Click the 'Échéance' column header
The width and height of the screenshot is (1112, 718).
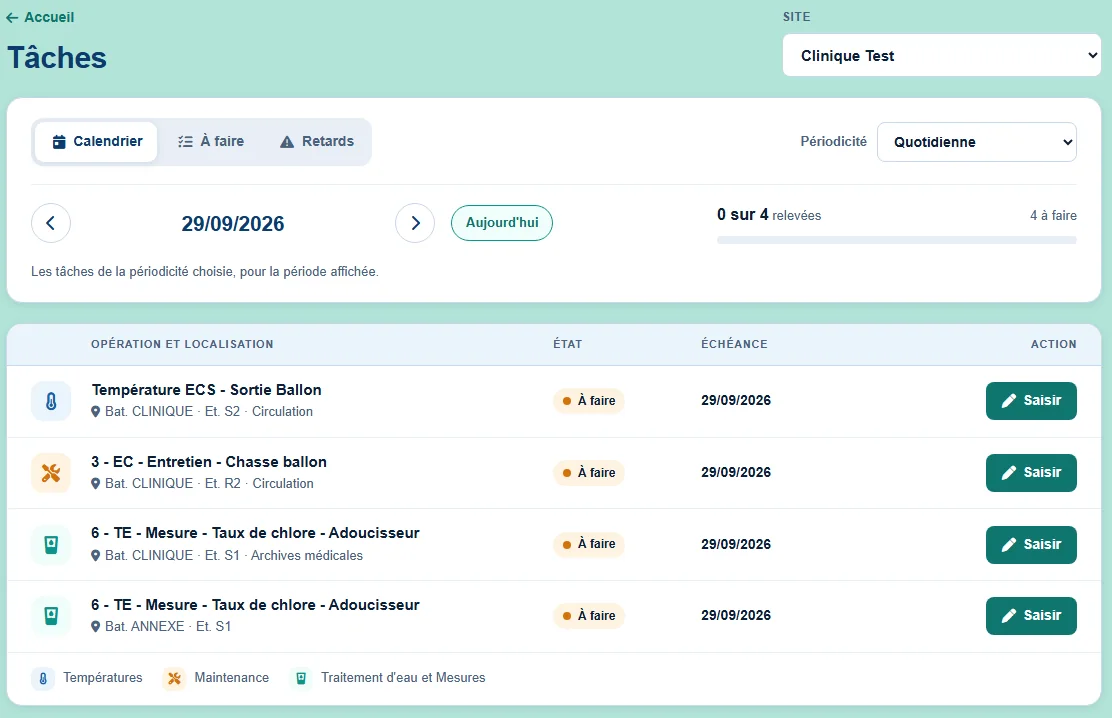click(734, 344)
